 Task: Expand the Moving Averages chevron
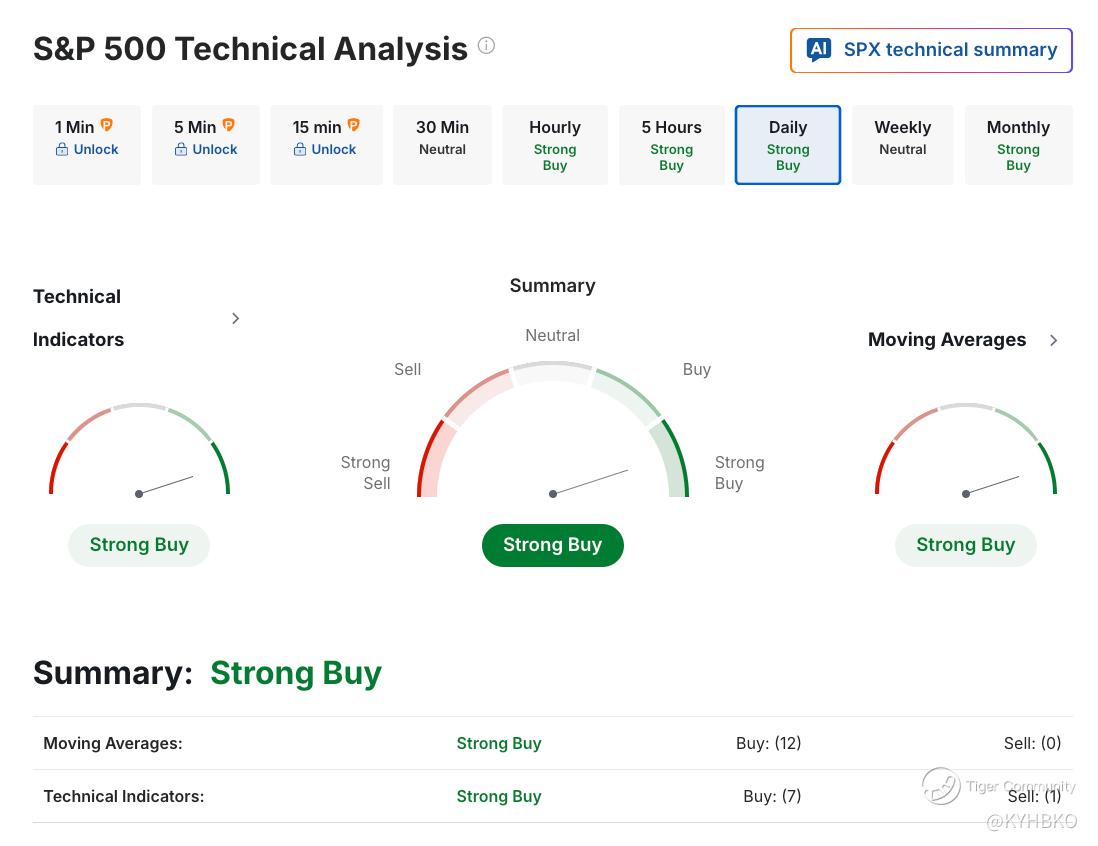(1053, 340)
